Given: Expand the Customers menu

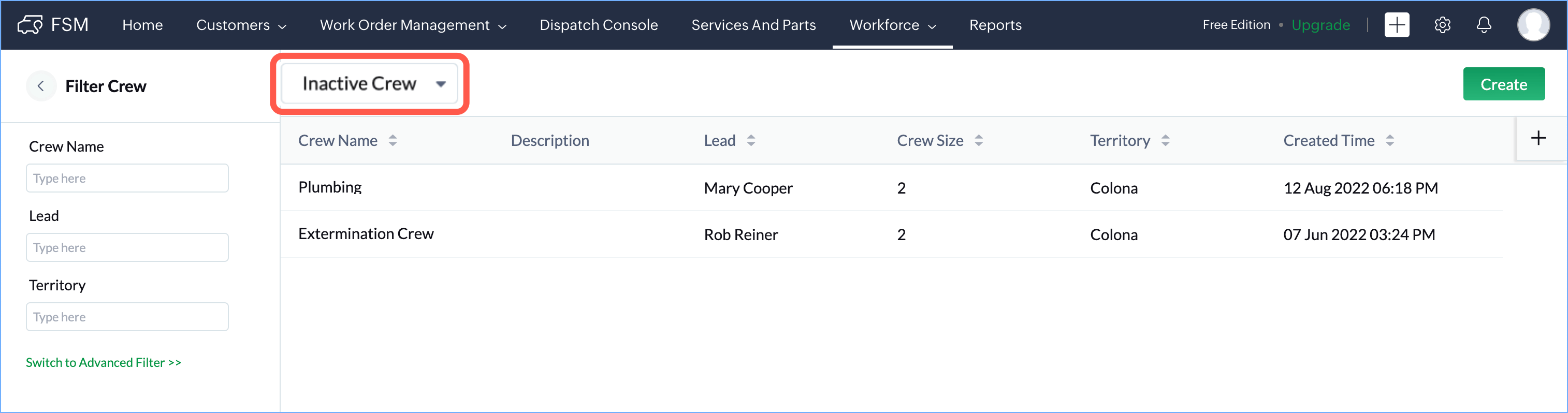Looking at the screenshot, I should point(240,25).
